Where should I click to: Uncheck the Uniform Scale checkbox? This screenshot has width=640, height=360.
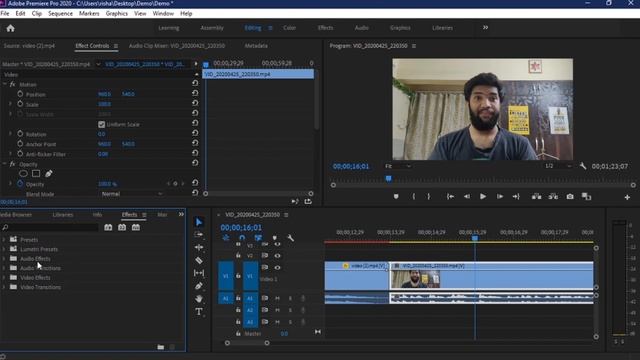[x=101, y=124]
